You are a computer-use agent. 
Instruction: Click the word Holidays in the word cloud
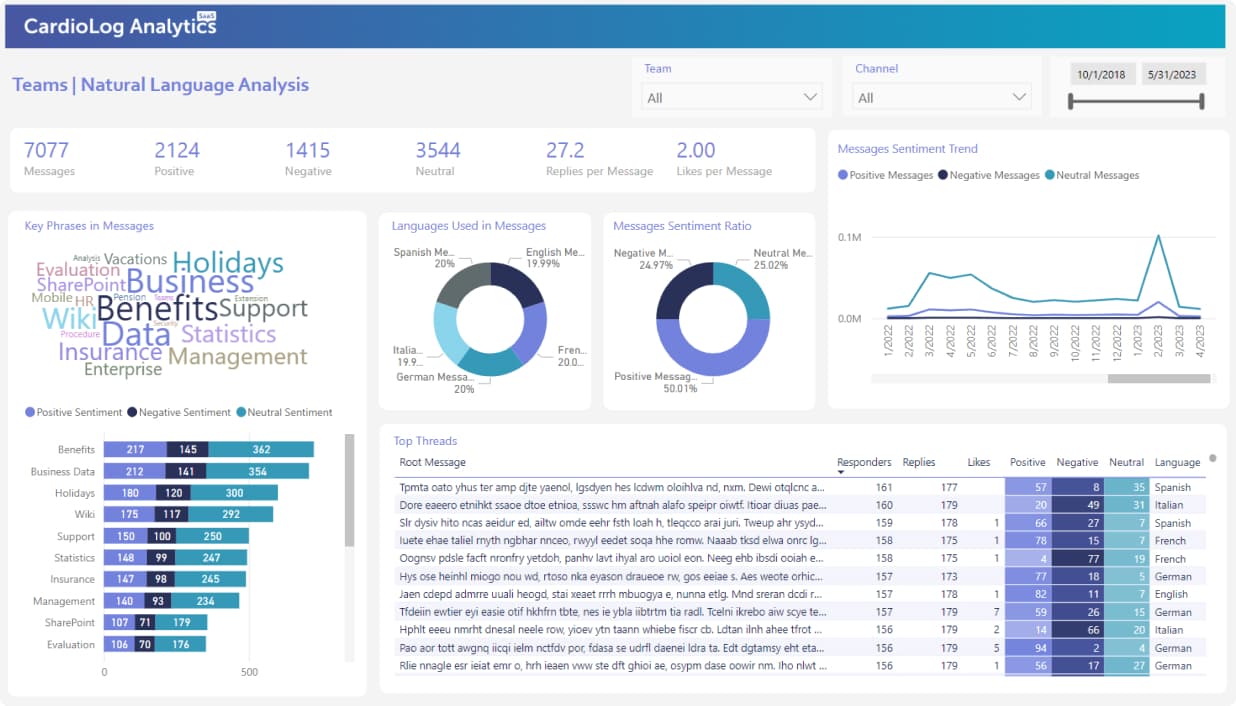coord(228,263)
